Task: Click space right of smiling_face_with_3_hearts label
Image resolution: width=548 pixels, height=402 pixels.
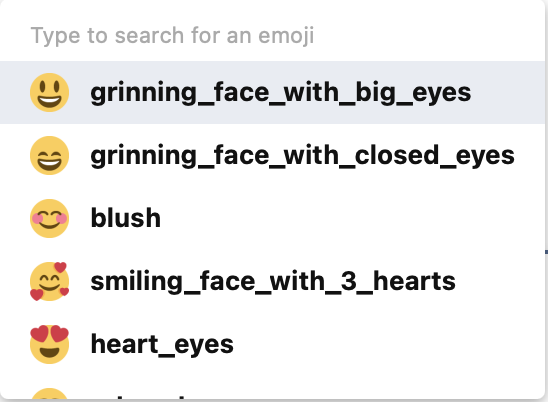Action: (502, 281)
